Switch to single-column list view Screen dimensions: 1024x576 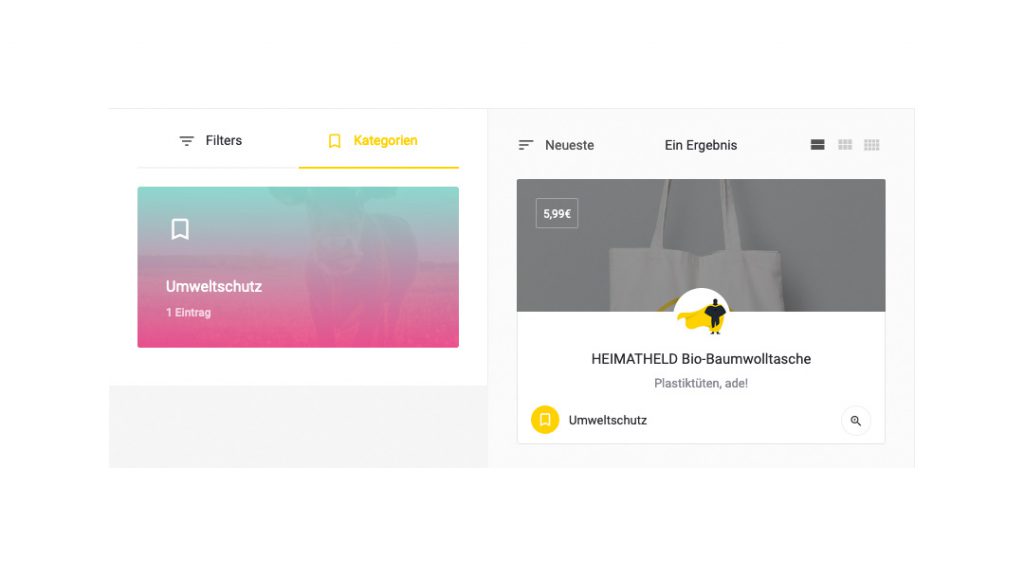[818, 145]
